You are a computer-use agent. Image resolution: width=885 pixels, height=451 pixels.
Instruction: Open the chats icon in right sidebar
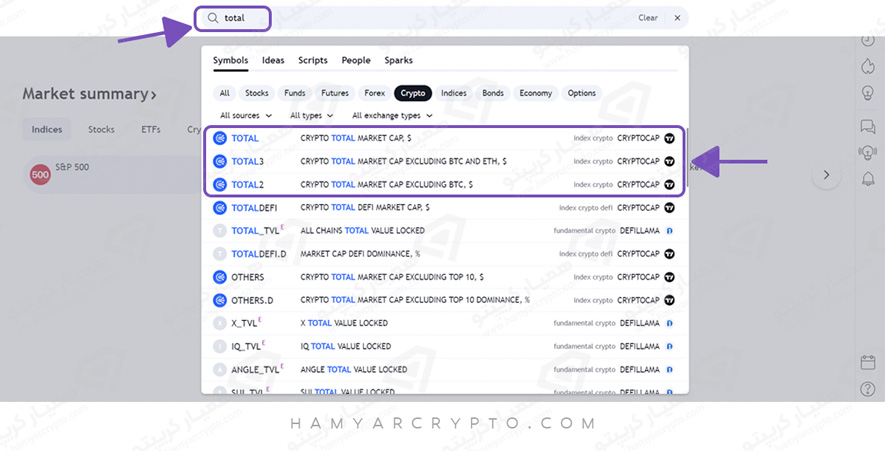point(868,126)
